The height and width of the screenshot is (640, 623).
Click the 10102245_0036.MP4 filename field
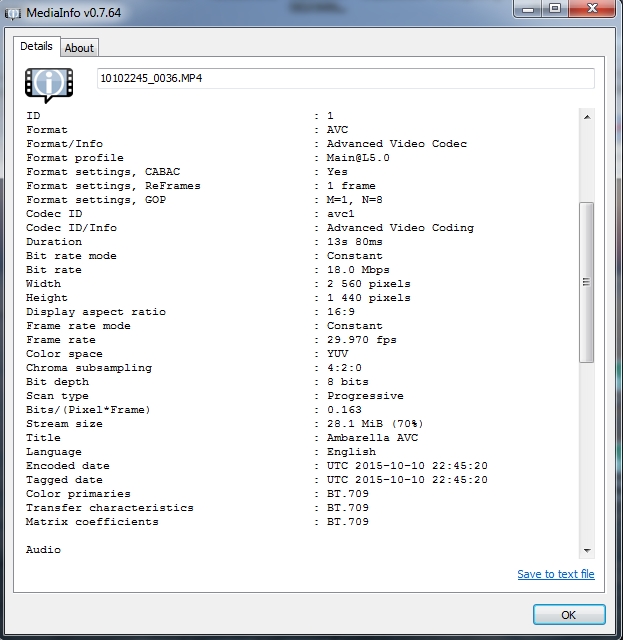click(x=345, y=78)
